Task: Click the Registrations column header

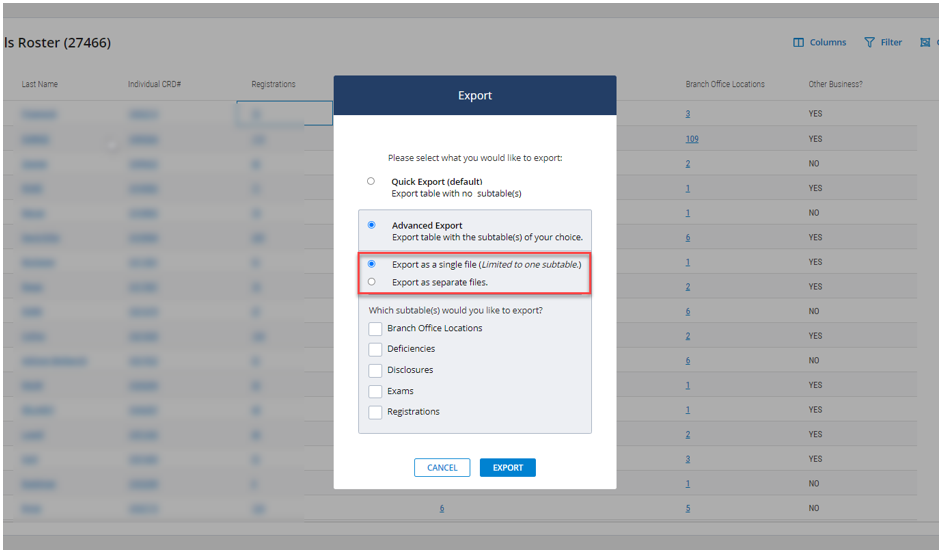Action: (x=273, y=84)
